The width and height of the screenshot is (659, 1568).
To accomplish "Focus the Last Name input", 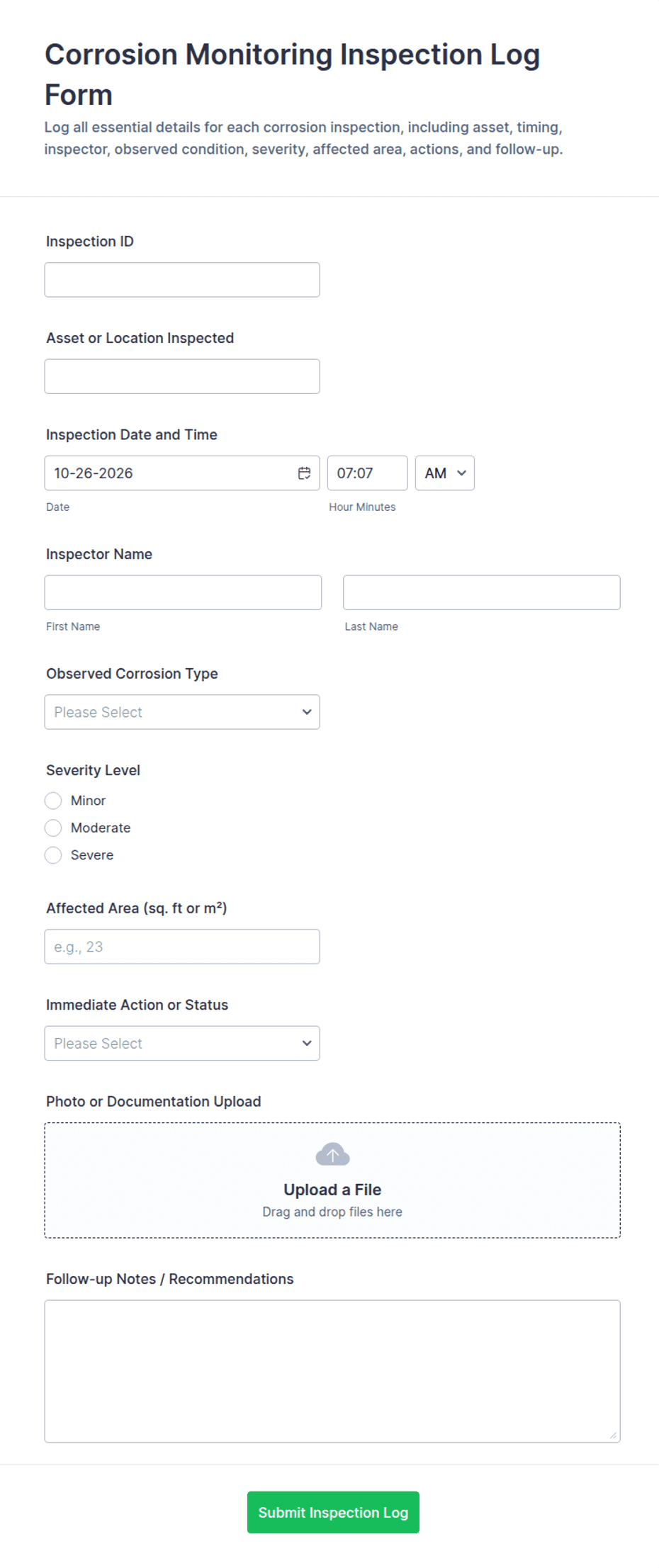I will click(x=482, y=592).
